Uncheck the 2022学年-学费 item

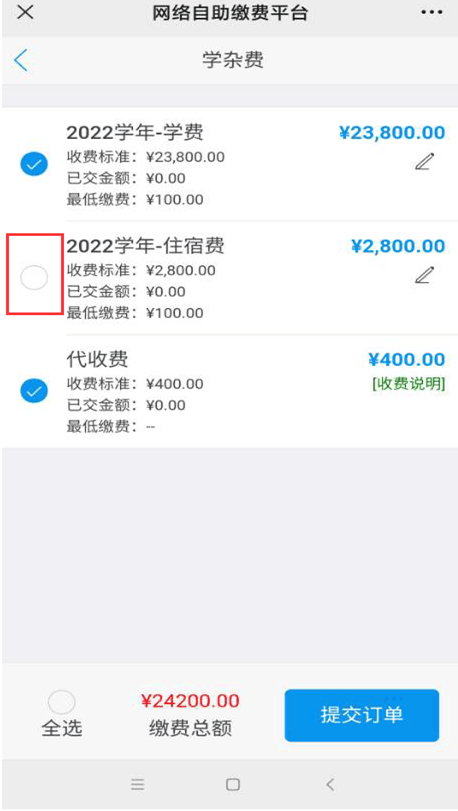34,165
